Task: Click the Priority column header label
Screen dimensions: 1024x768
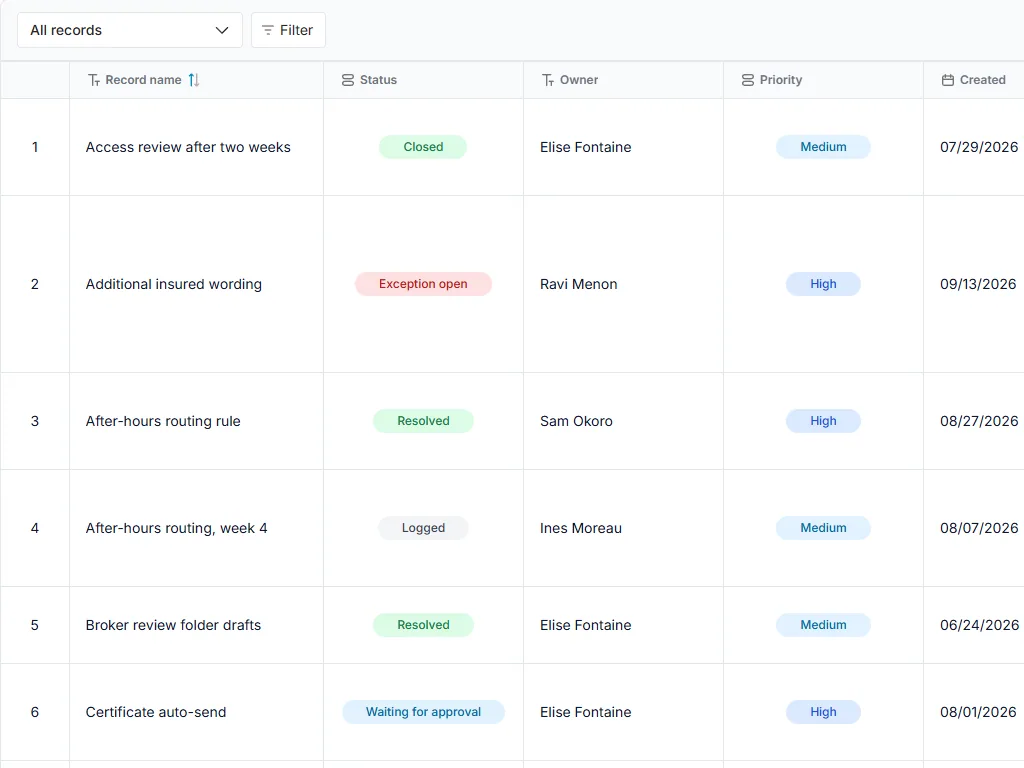Action: click(x=780, y=80)
